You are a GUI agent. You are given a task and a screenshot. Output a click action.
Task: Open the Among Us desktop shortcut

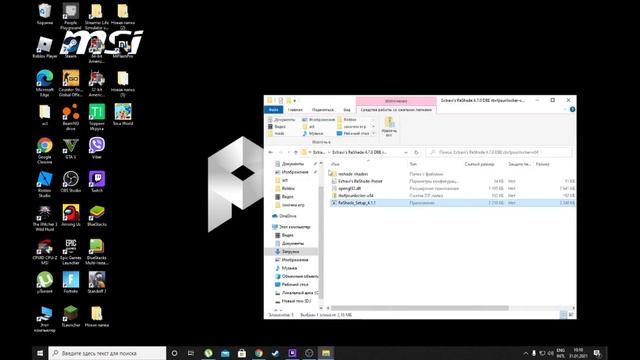click(71, 216)
